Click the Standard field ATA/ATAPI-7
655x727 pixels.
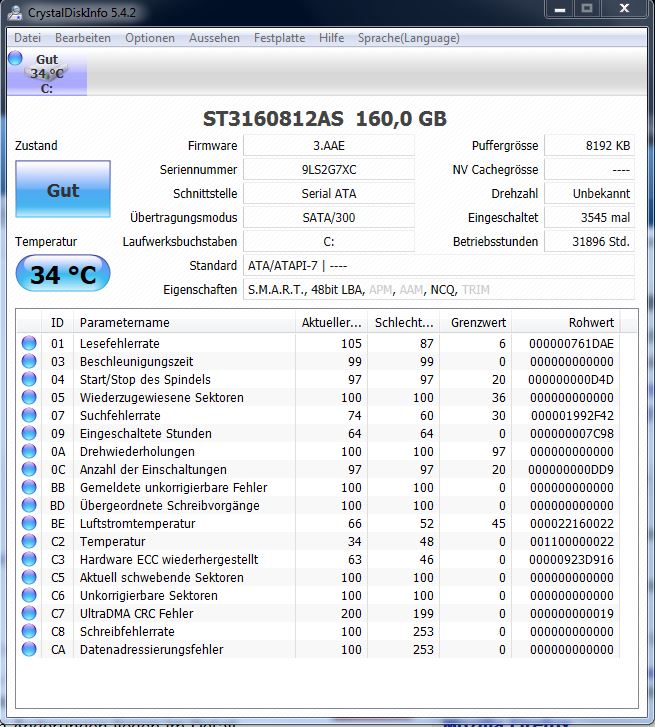[x=439, y=266]
